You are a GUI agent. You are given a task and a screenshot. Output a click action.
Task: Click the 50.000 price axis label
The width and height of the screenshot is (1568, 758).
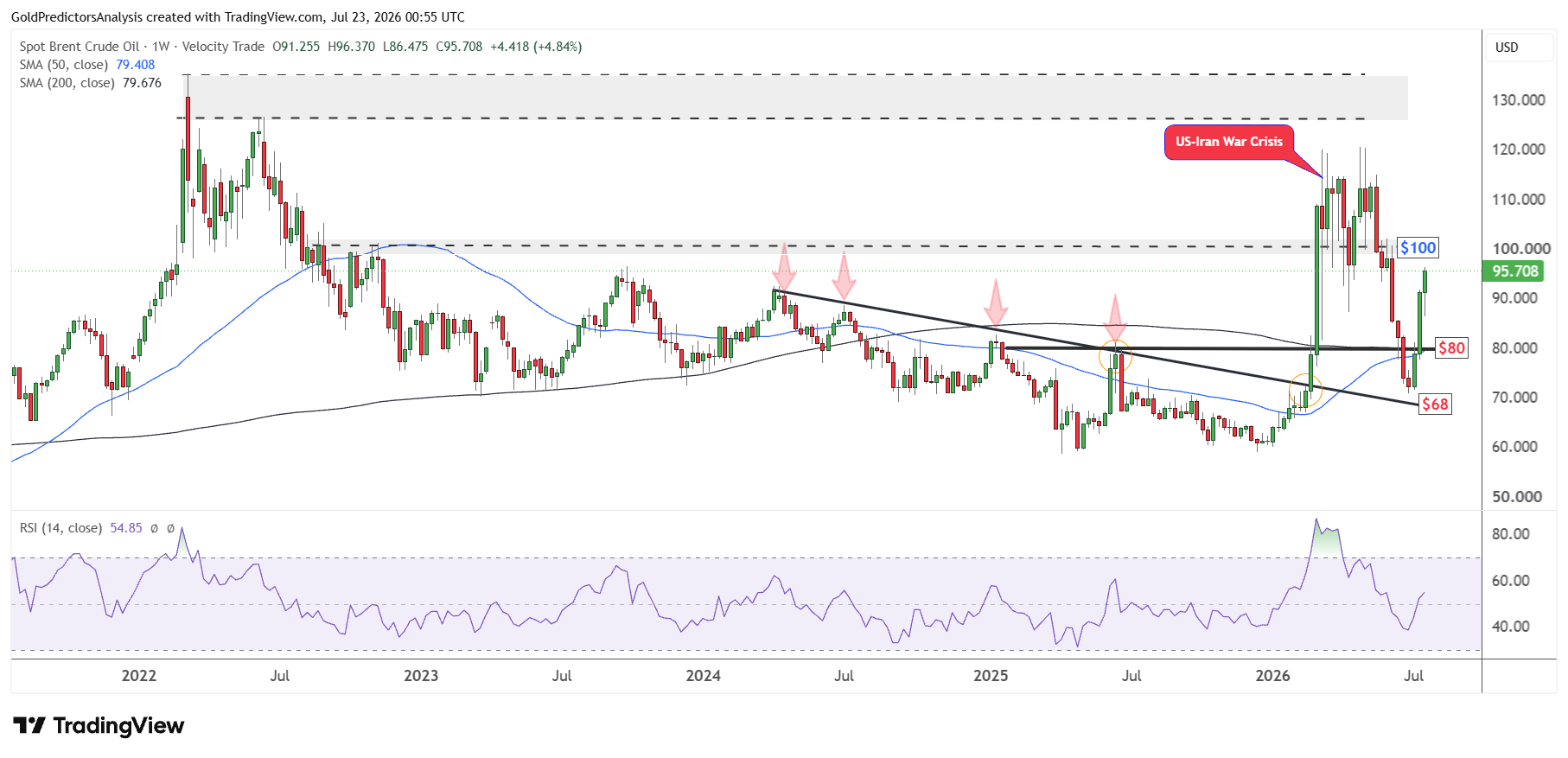[x=1515, y=497]
